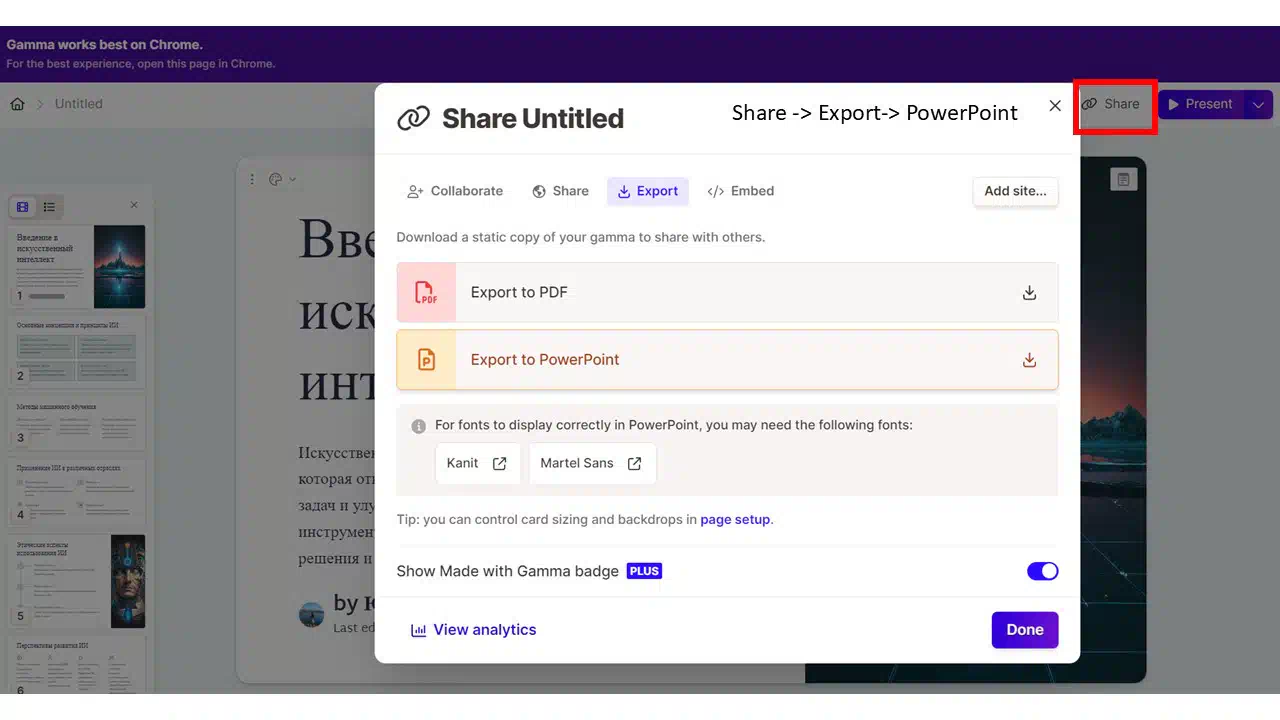
Task: Close the slide sidebar panel
Action: pos(134,205)
